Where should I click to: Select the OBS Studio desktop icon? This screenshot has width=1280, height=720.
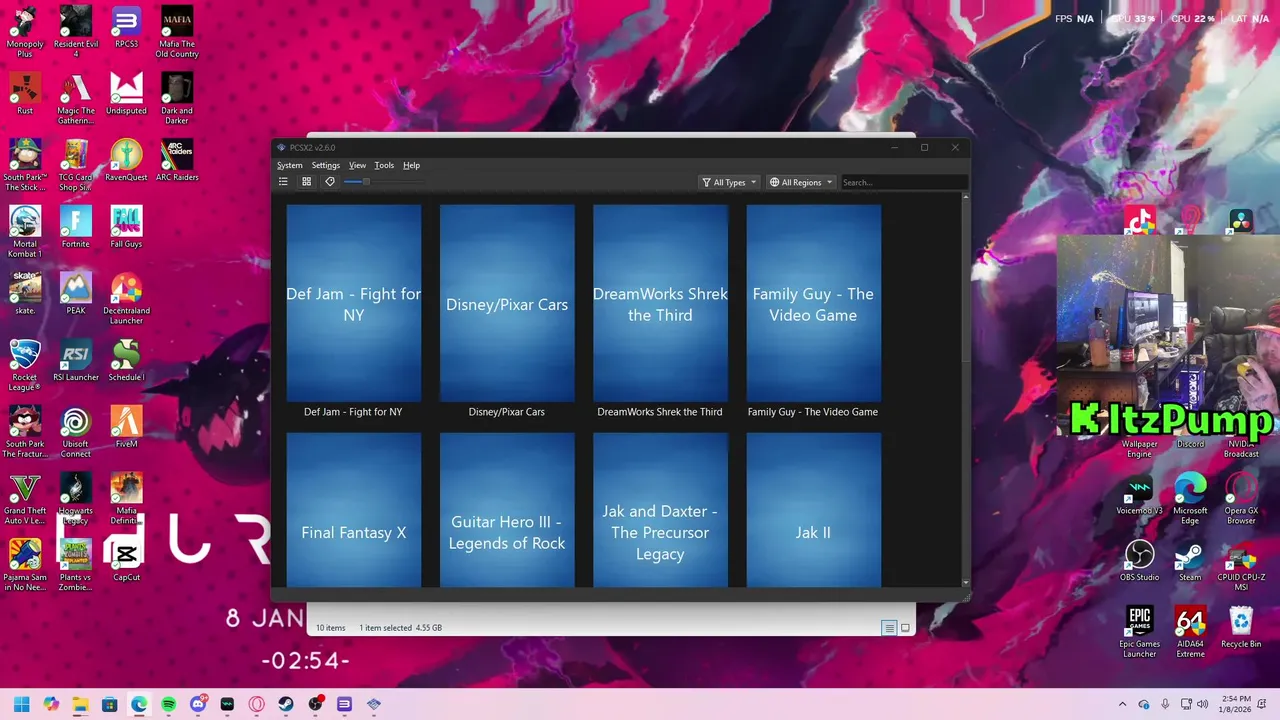(1139, 560)
